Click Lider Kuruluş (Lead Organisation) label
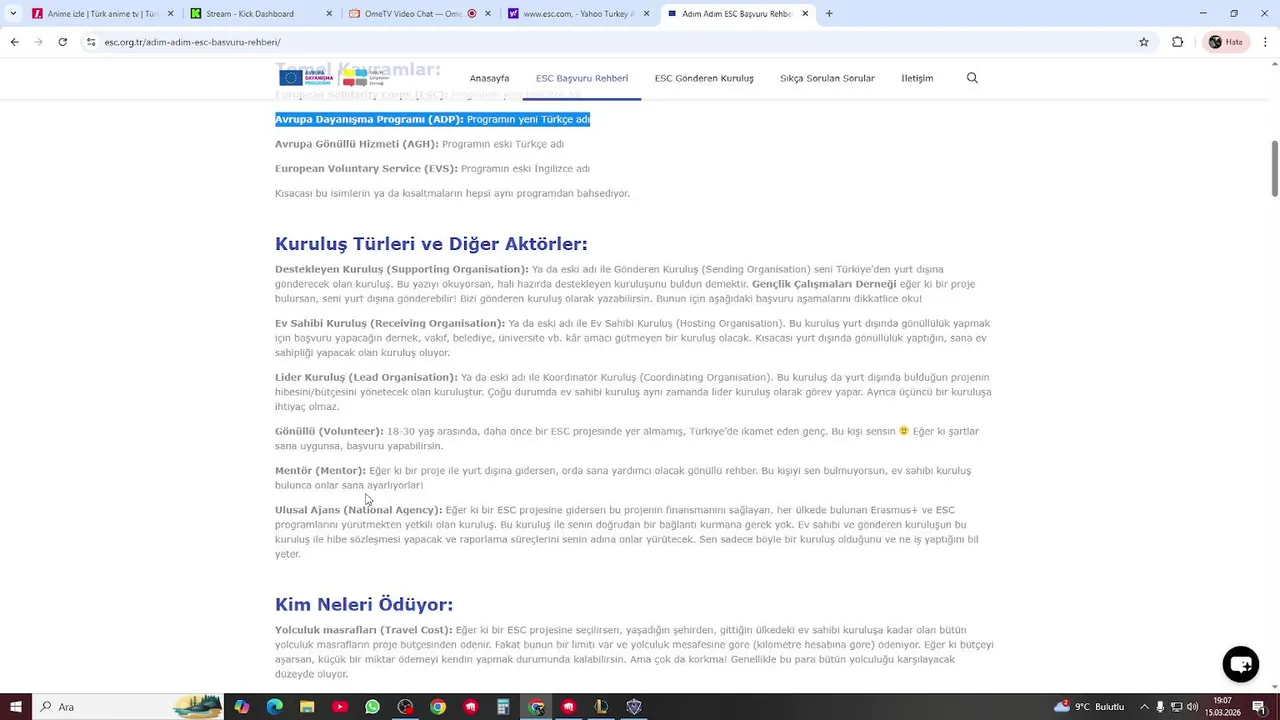Viewport: 1280px width, 720px height. pos(366,377)
